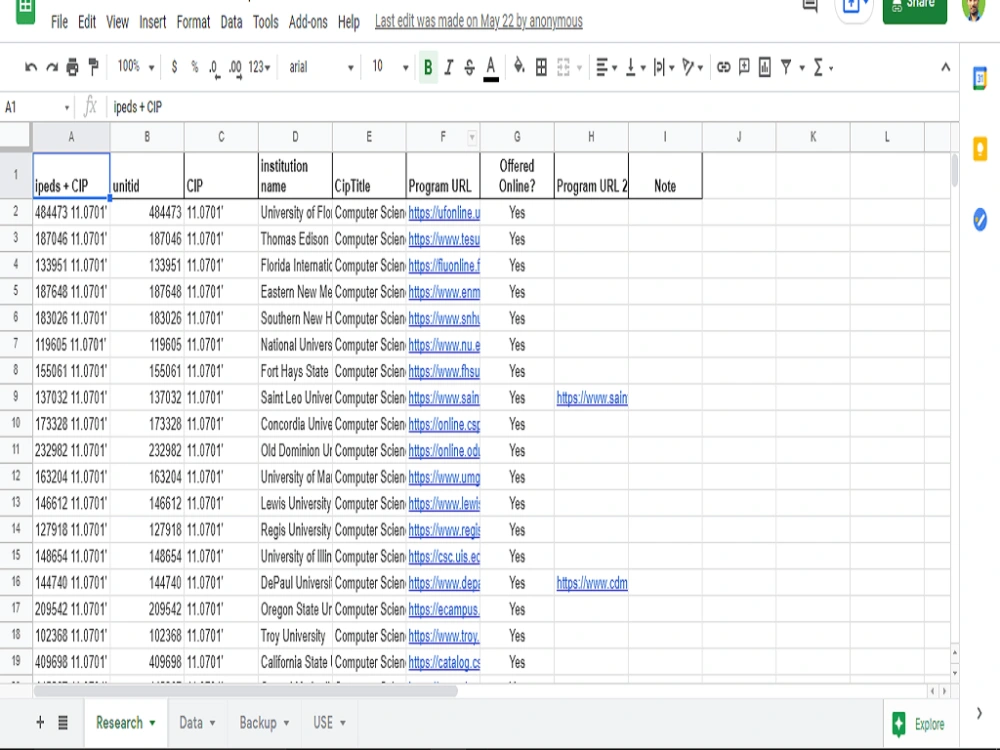
Task: Redo the last action
Action: click(52, 67)
